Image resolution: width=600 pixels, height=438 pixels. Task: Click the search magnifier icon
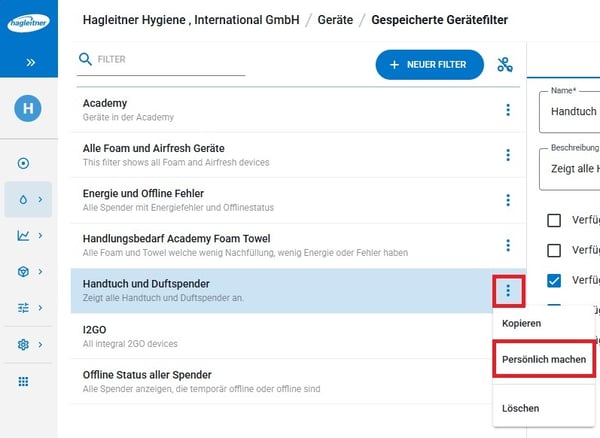(x=85, y=59)
